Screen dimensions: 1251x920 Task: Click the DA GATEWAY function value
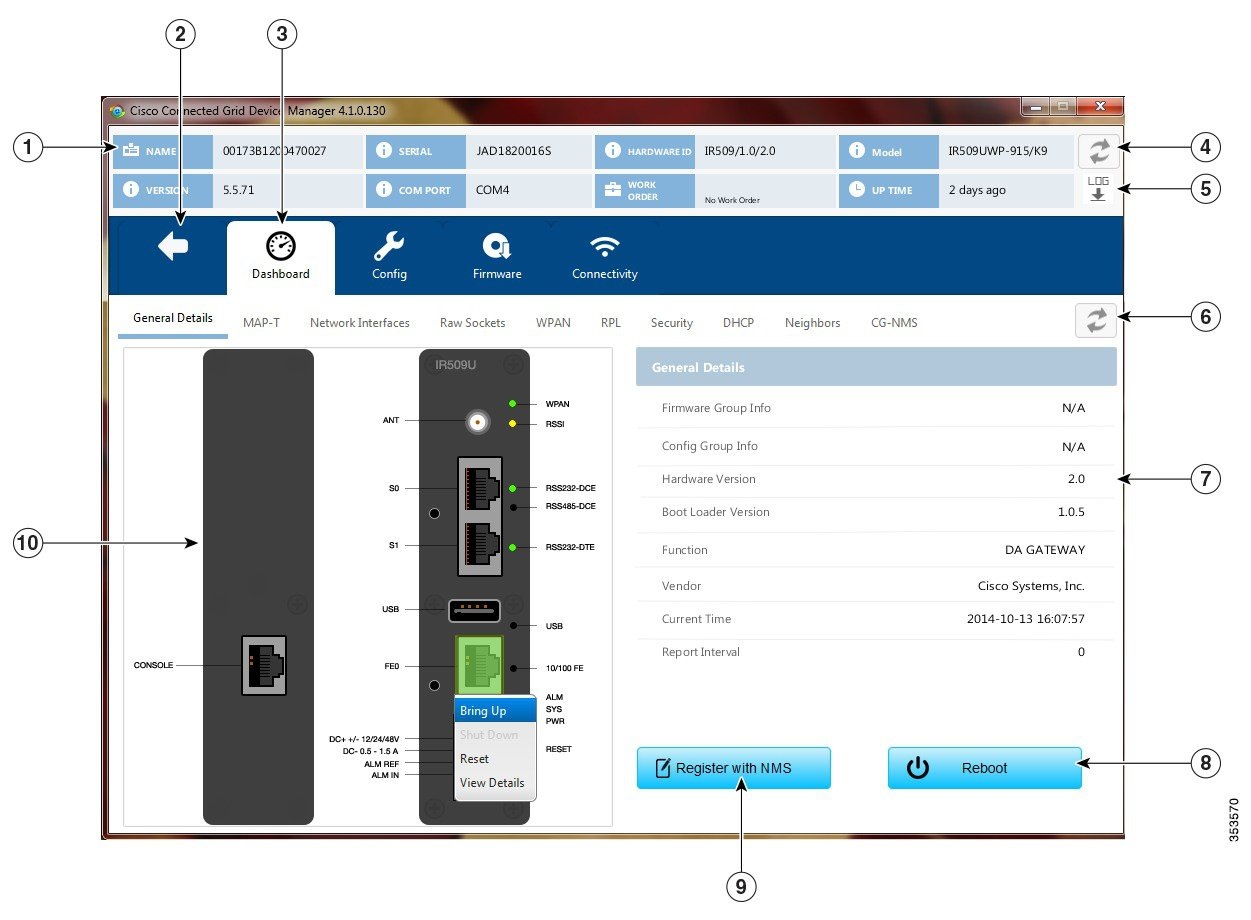click(x=1045, y=550)
